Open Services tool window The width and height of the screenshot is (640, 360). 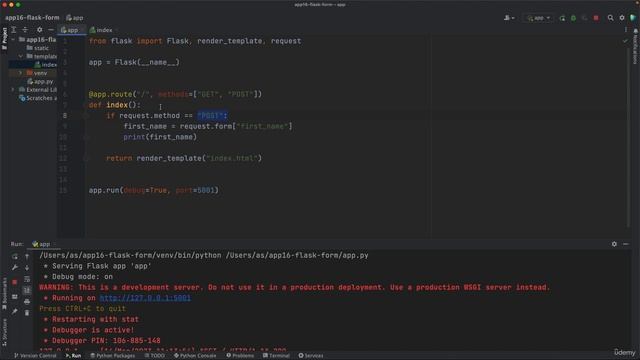tap(311, 356)
